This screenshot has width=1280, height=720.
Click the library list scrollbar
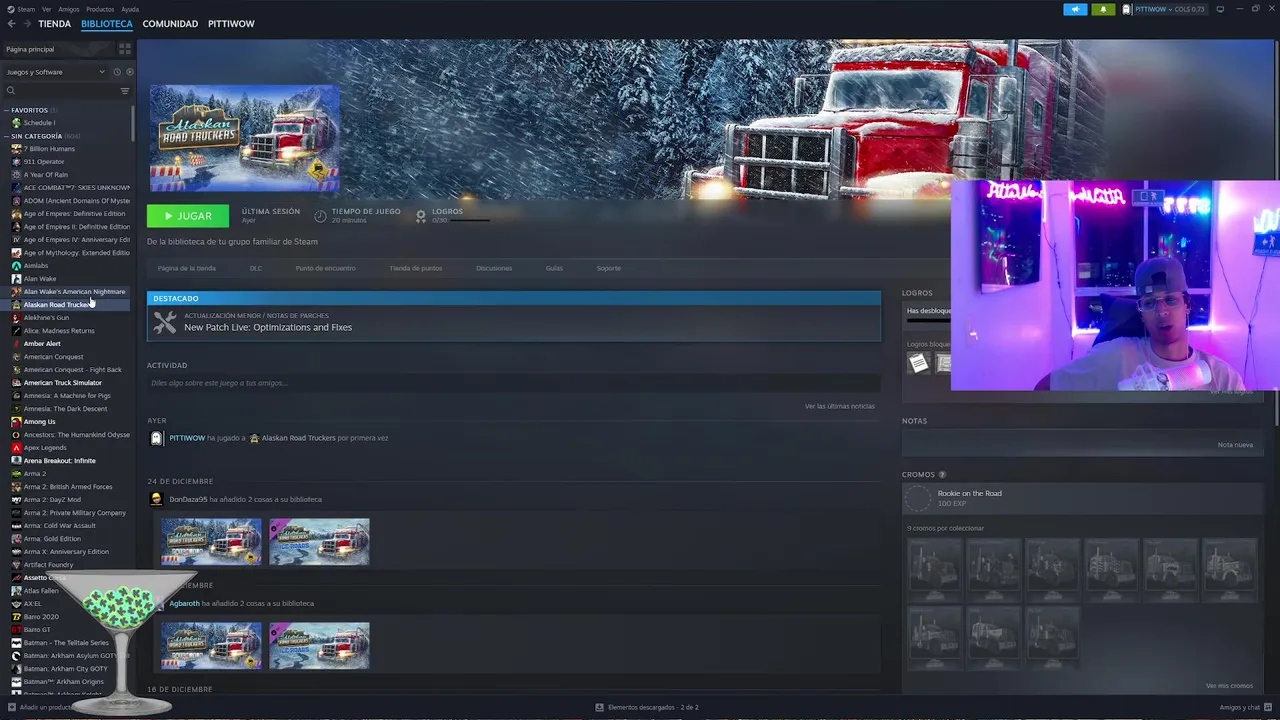click(x=133, y=122)
